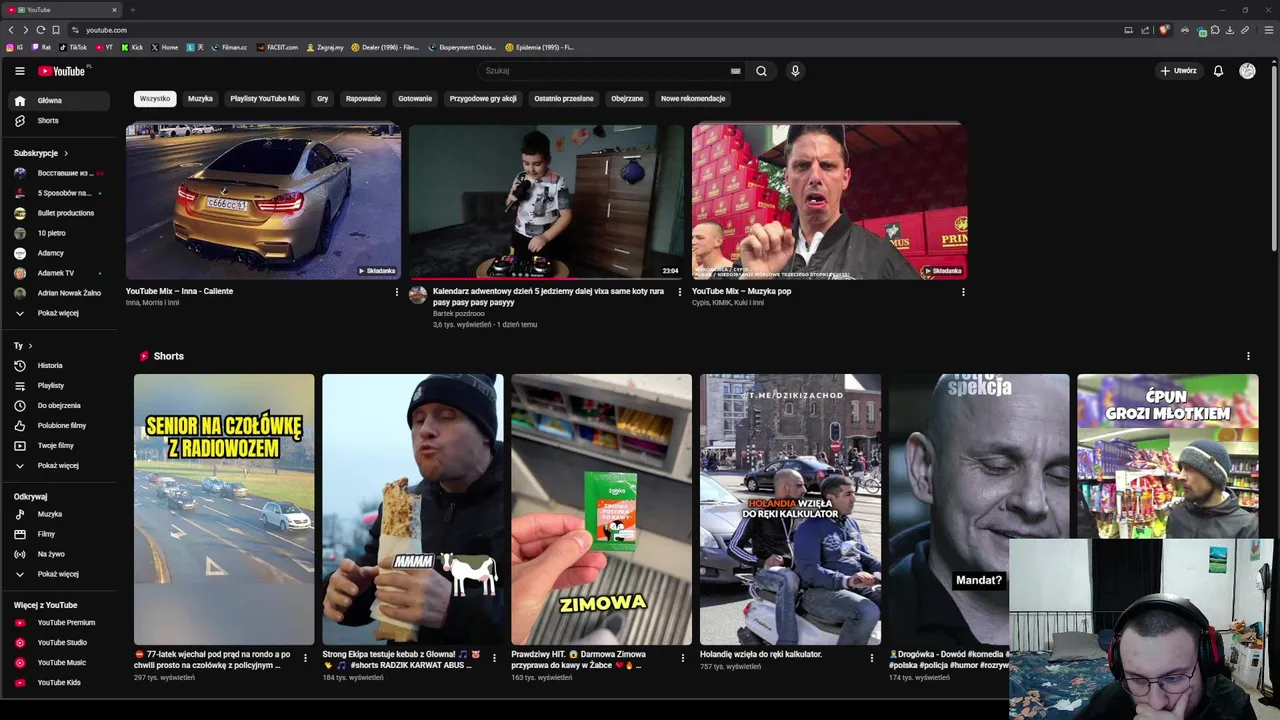Go to Główna home in sidebar
The image size is (1280, 720).
(x=60, y=100)
